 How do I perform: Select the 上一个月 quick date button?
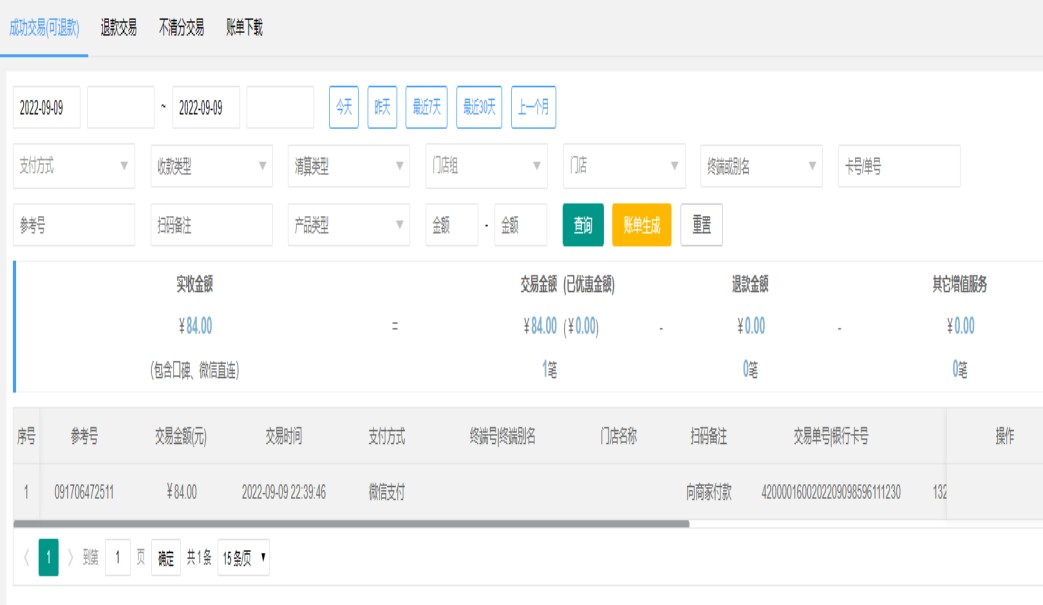pyautogui.click(x=533, y=108)
